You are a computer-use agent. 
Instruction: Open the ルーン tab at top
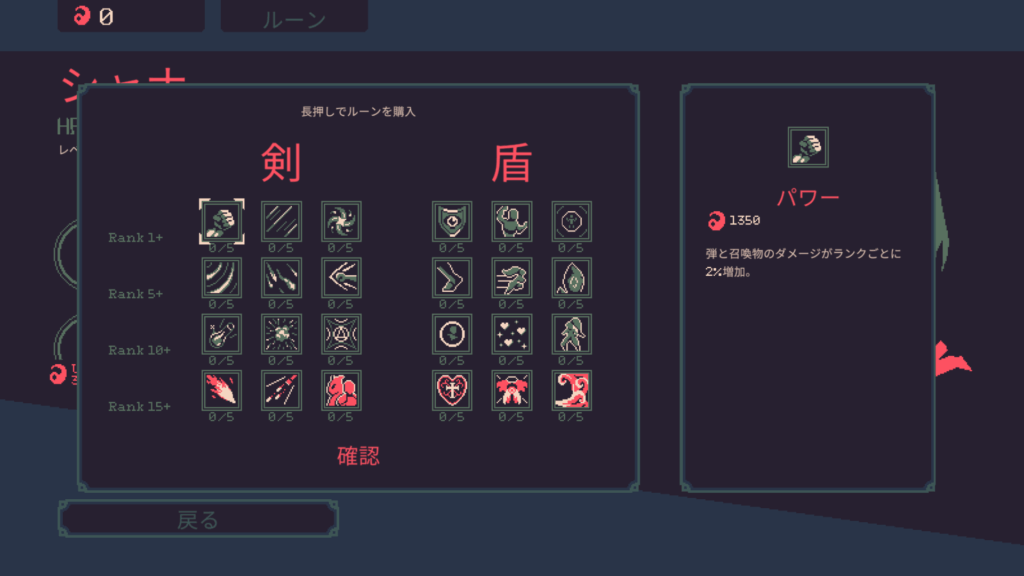click(x=295, y=16)
